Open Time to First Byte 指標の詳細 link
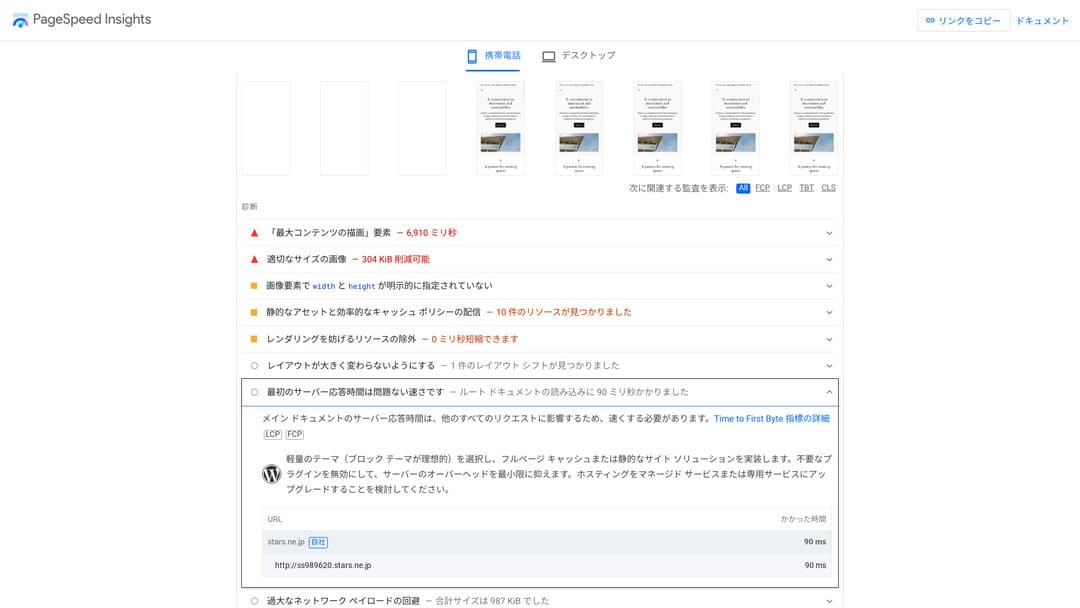 [771, 419]
